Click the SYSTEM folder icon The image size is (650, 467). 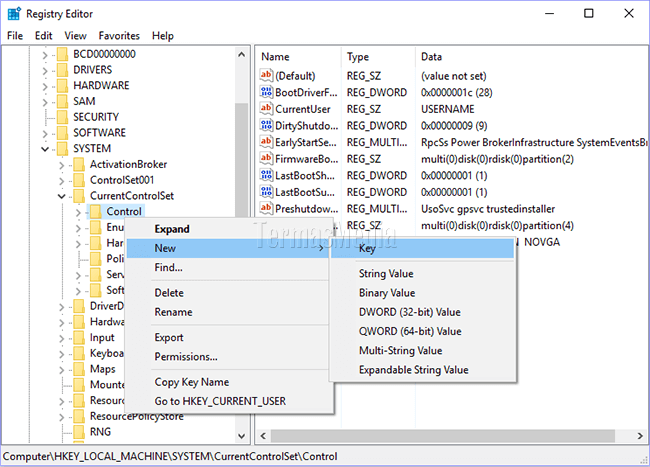pos(62,148)
